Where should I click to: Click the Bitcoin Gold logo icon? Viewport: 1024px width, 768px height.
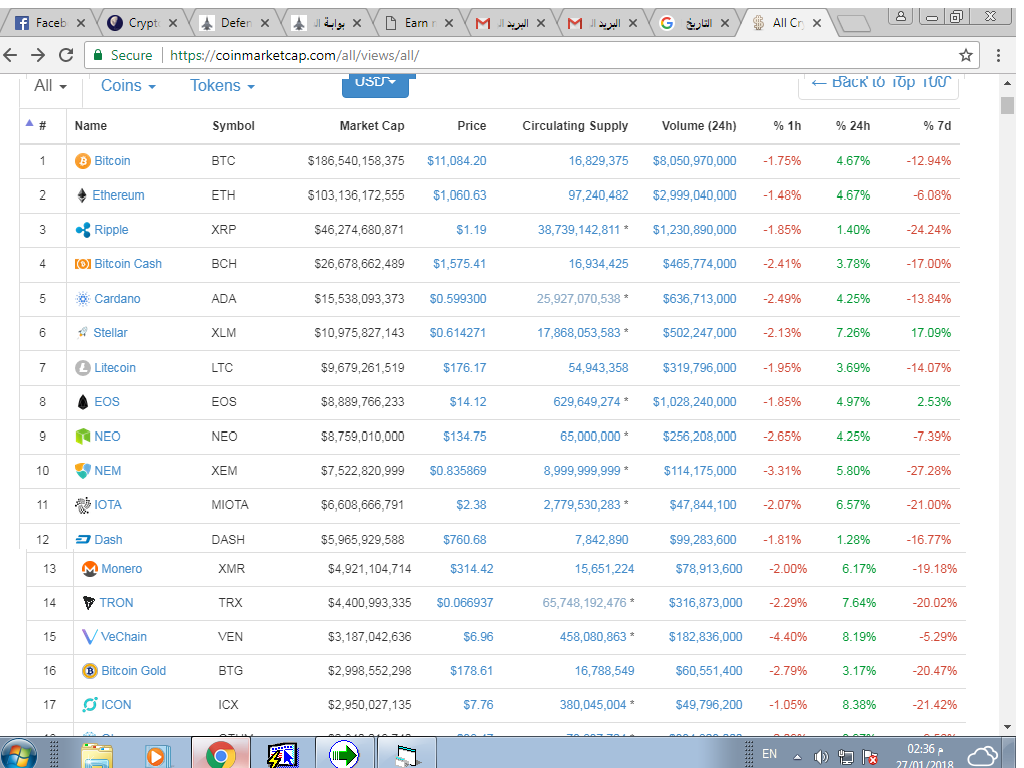89,671
